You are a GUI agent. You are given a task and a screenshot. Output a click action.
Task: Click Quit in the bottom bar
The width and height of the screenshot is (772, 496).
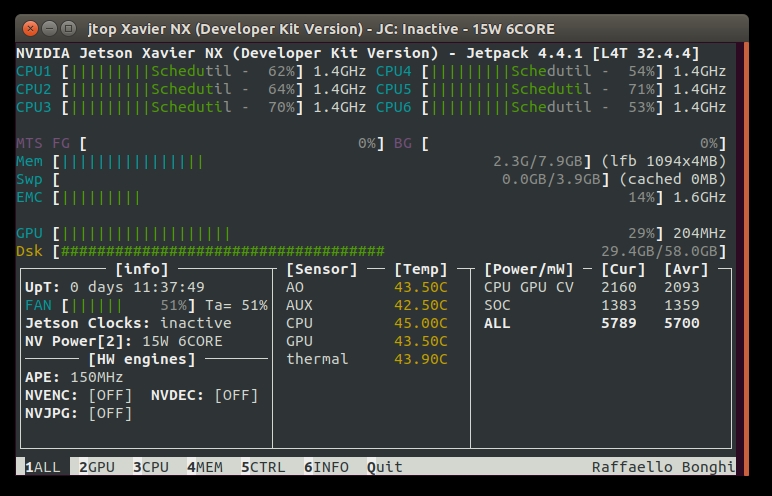pos(385,467)
